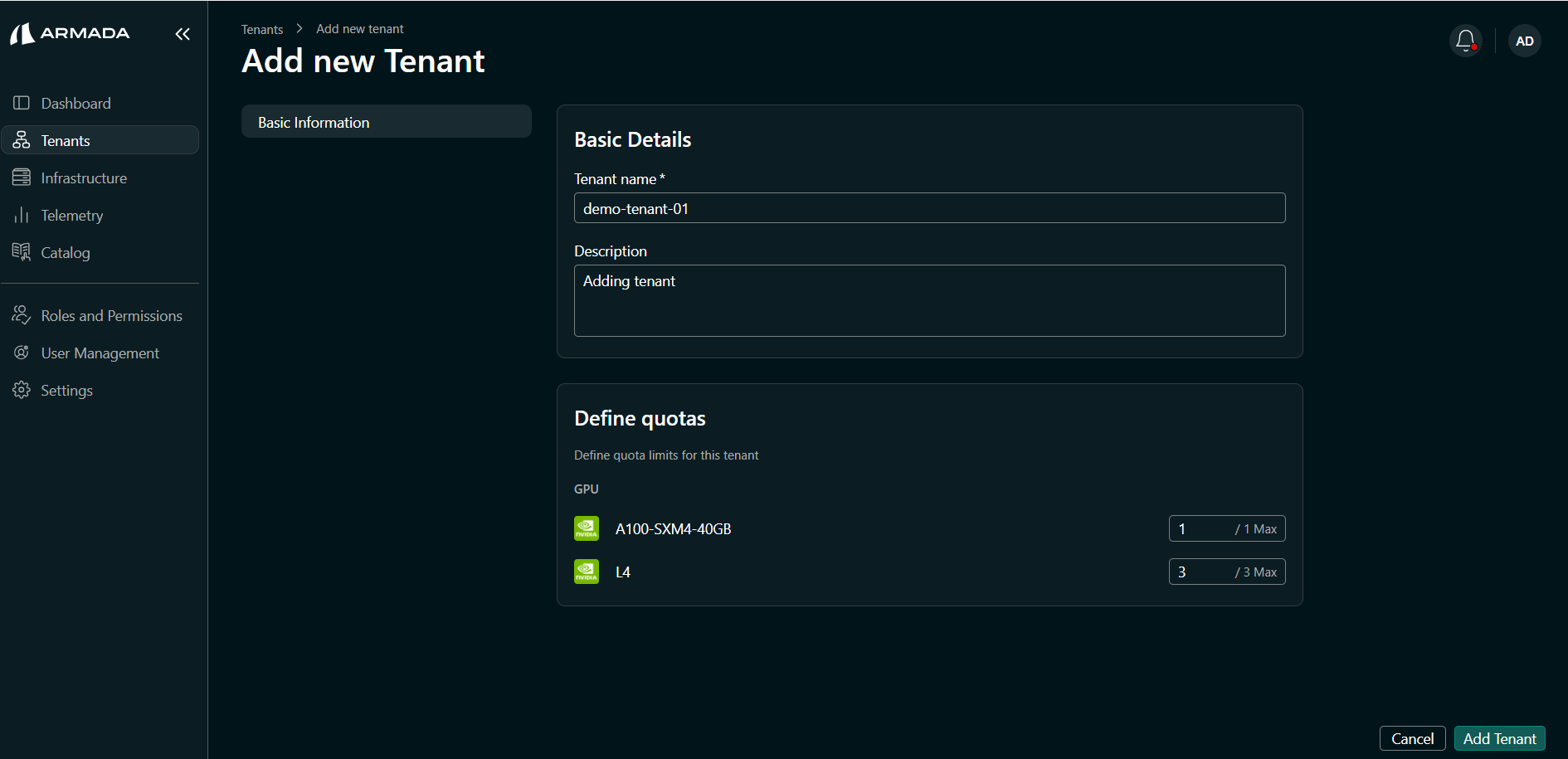This screenshot has height=759, width=1568.
Task: Submit with the Add Tenant button
Action: [1499, 738]
